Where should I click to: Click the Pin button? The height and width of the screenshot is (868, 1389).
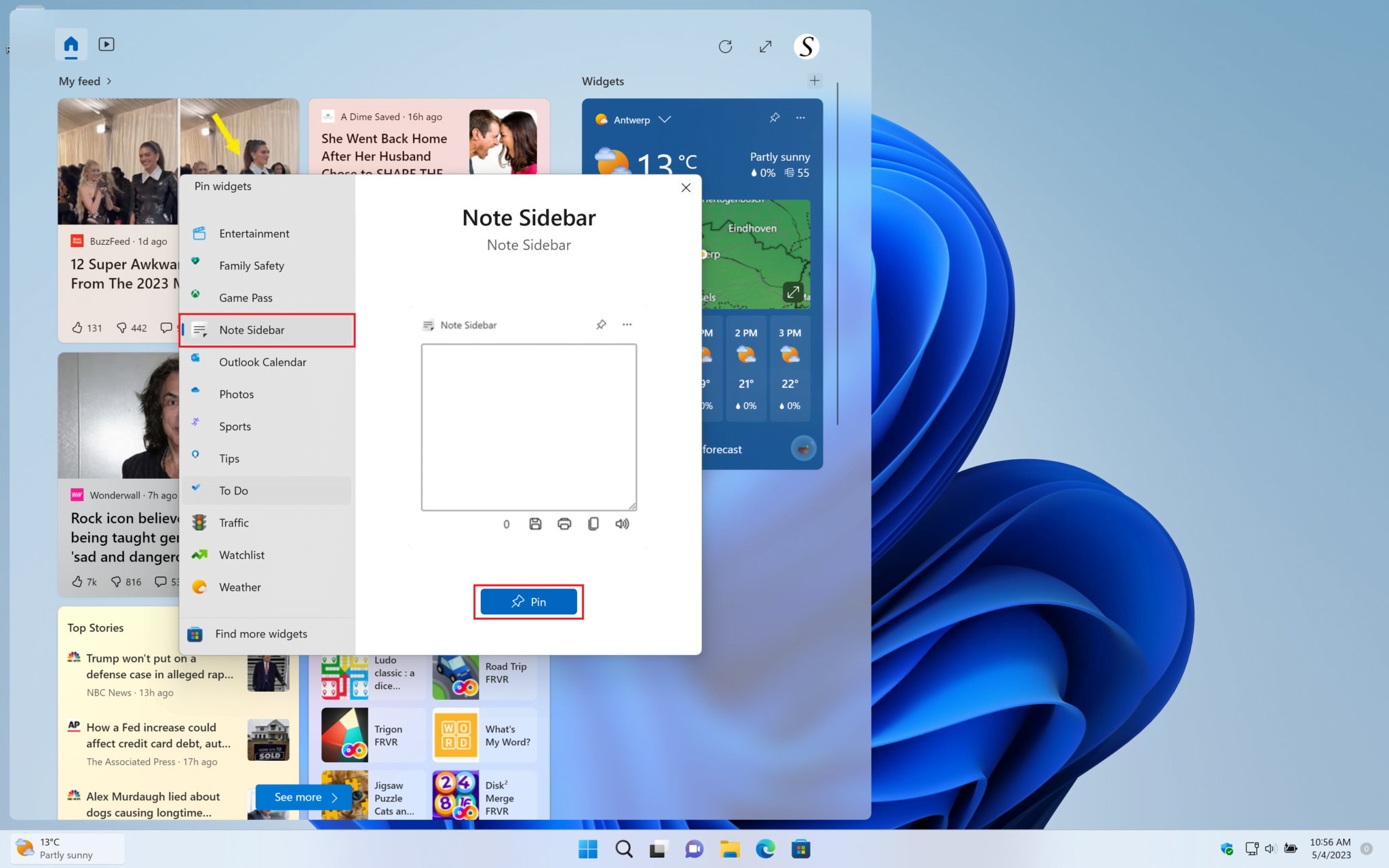tap(528, 601)
